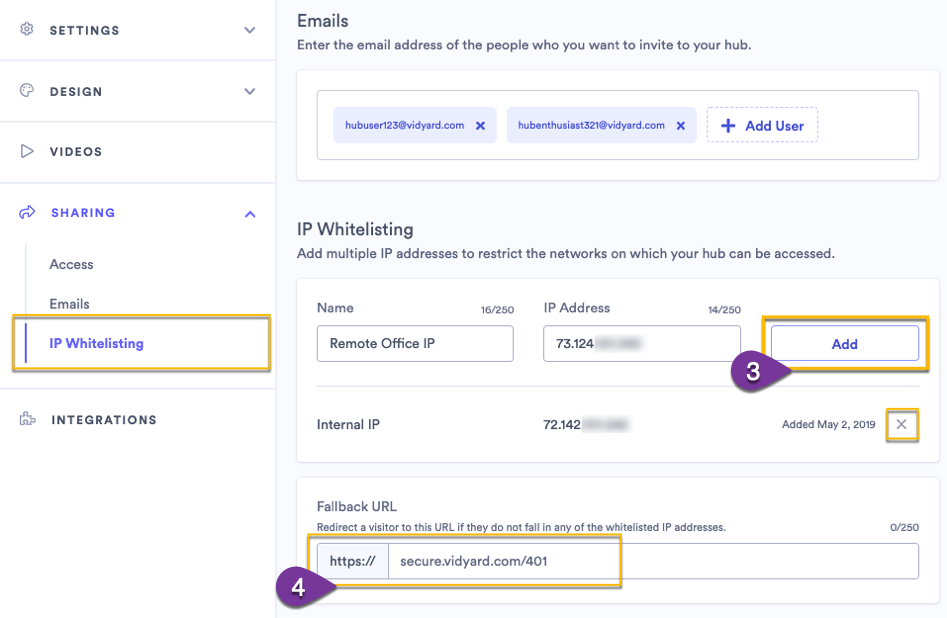Click the Sharing arrow icon
Image resolution: width=947 pixels, height=618 pixels.
tap(27, 213)
